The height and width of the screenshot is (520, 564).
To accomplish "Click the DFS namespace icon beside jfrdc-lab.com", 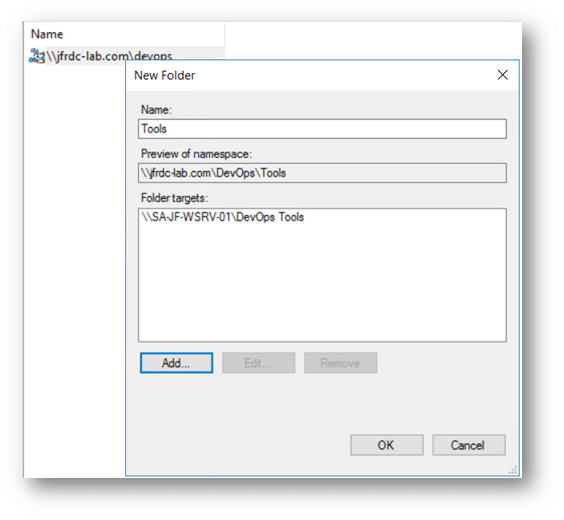I will click(37, 56).
